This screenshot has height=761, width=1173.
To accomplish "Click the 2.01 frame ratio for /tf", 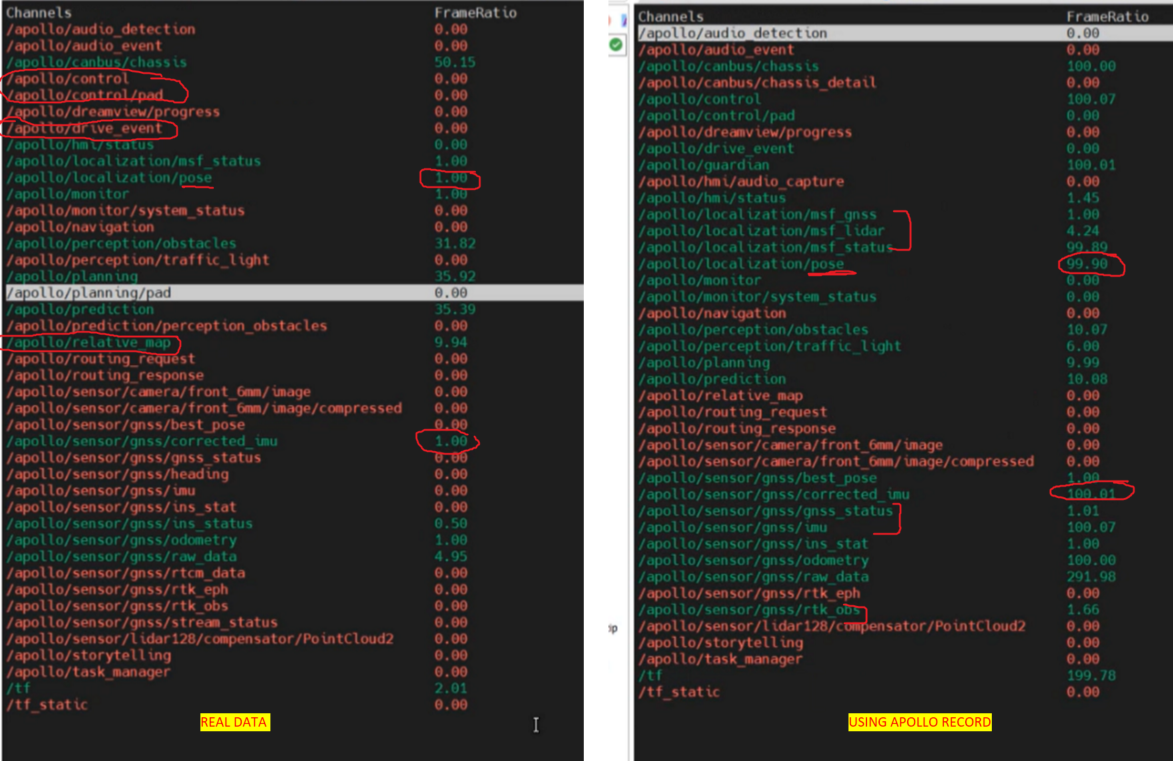I will (451, 688).
